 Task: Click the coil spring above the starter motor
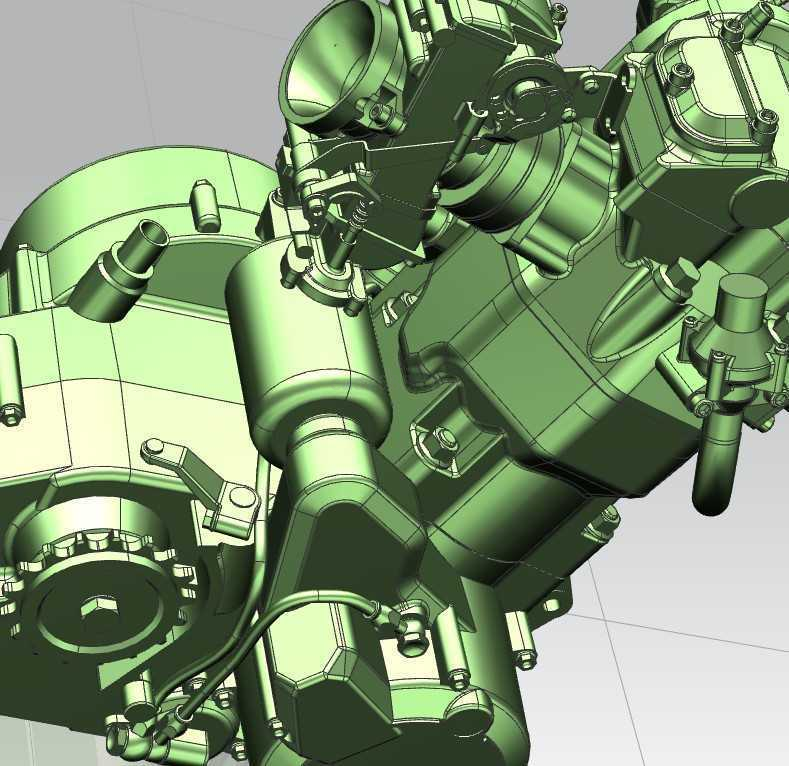357,214
